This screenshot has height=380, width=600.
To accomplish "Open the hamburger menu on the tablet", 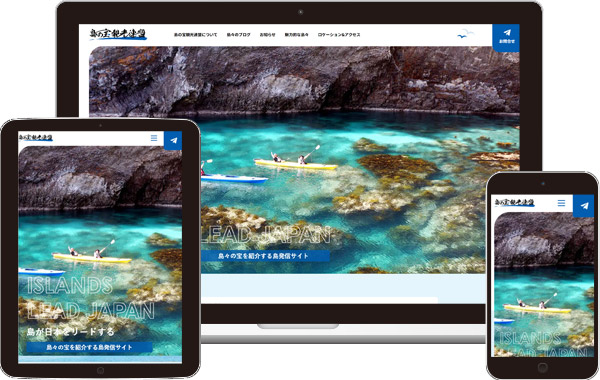I will (x=154, y=138).
